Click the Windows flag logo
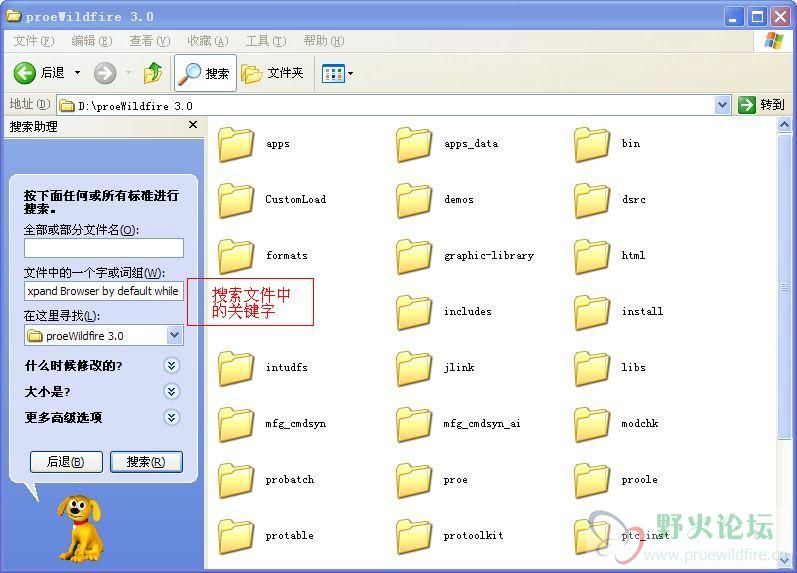Viewport: 797px width, 573px height. pyautogui.click(x=774, y=41)
